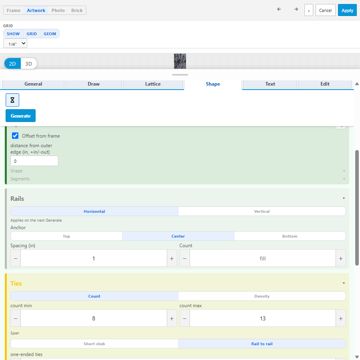Open the grid size dropdown
360x360 pixels.
click(x=15, y=44)
